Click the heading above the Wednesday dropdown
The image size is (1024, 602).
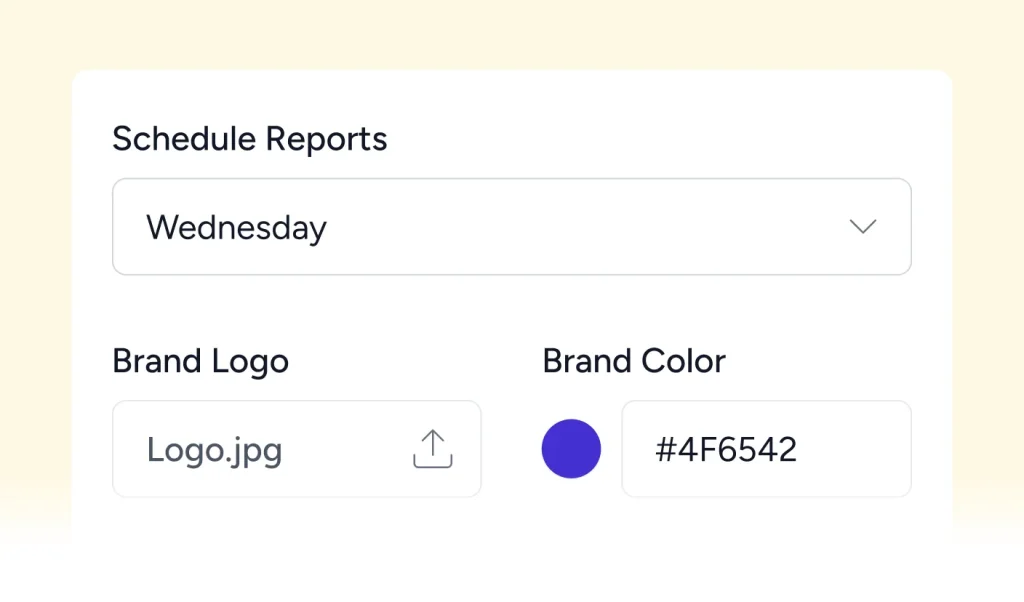[249, 139]
